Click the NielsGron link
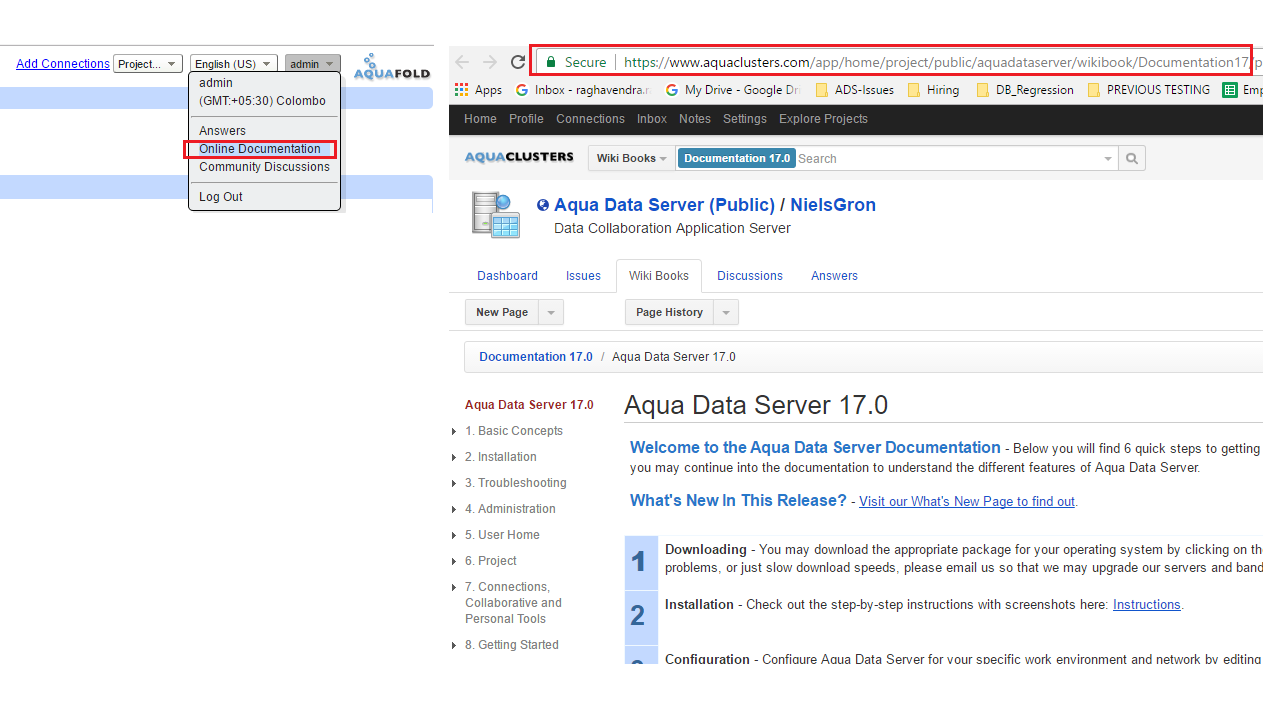This screenshot has width=1267, height=706. tap(833, 205)
